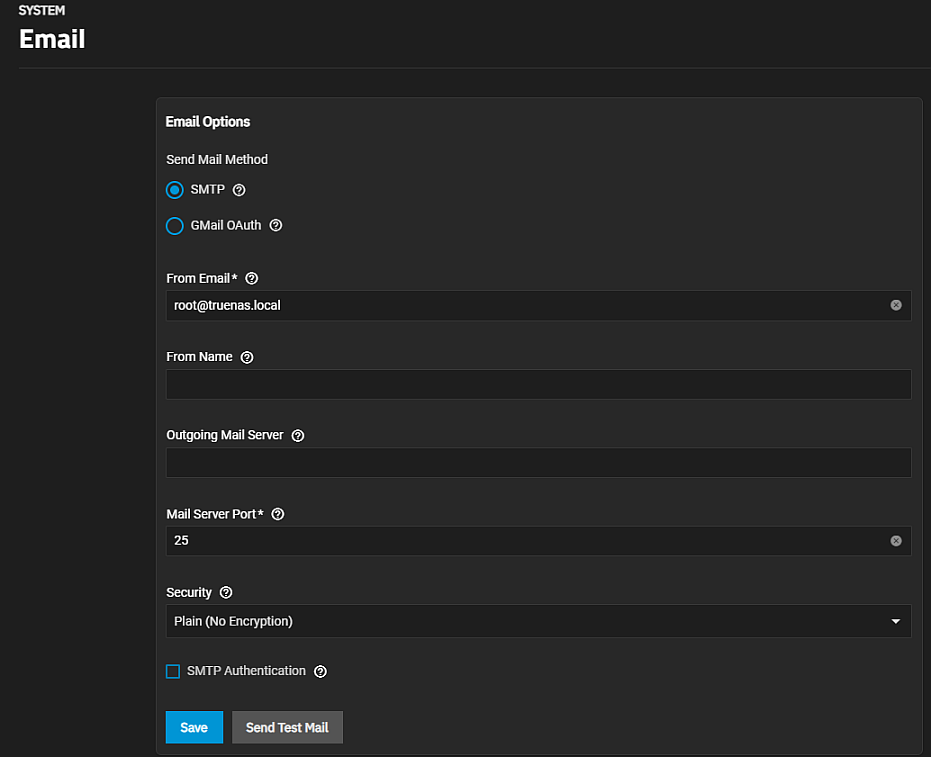Click into From Name input field
931x757 pixels.
point(538,384)
